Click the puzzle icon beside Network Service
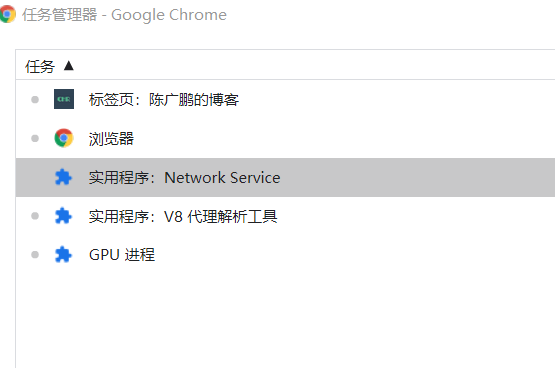The height and width of the screenshot is (368, 555). (x=63, y=177)
